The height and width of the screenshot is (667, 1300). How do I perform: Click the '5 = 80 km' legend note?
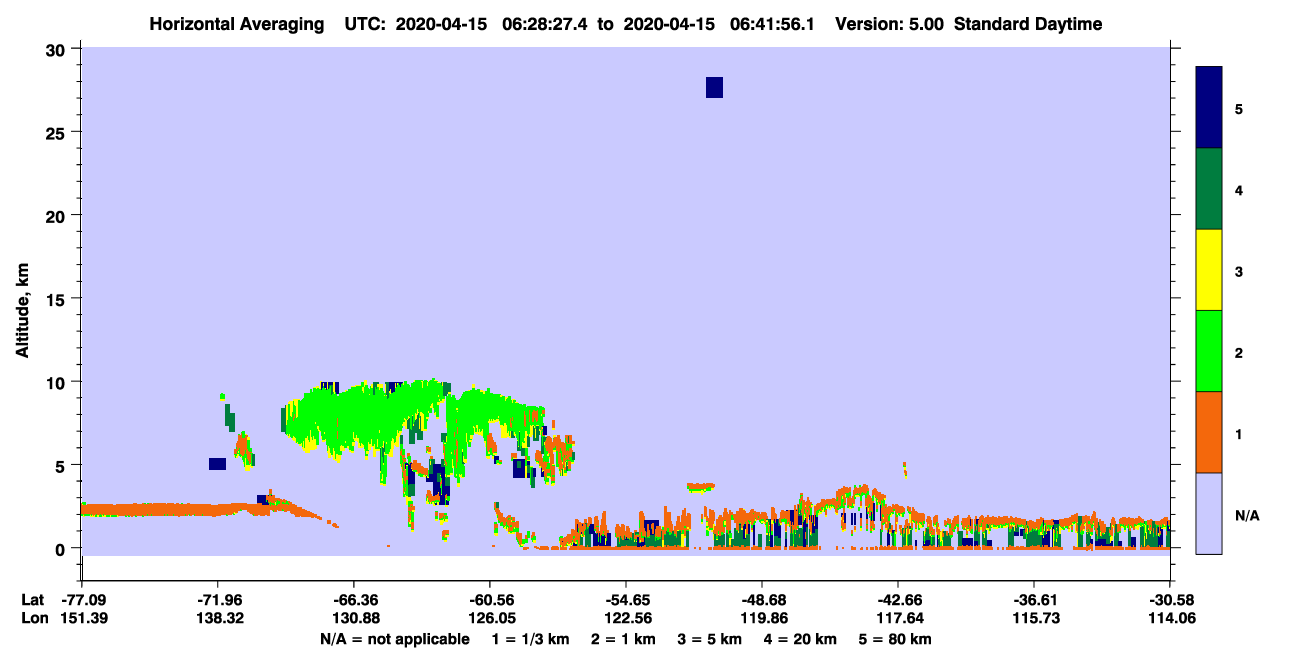[895, 639]
